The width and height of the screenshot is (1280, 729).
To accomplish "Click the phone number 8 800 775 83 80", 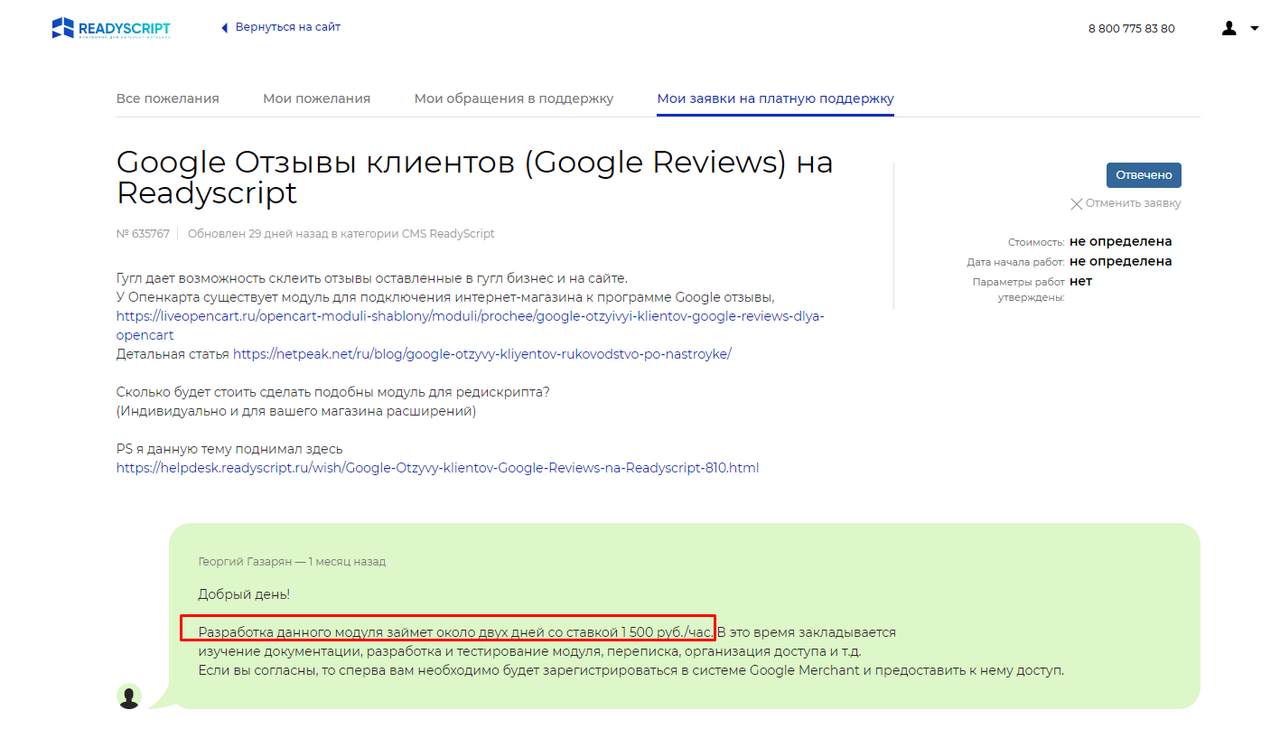I will coord(1131,28).
